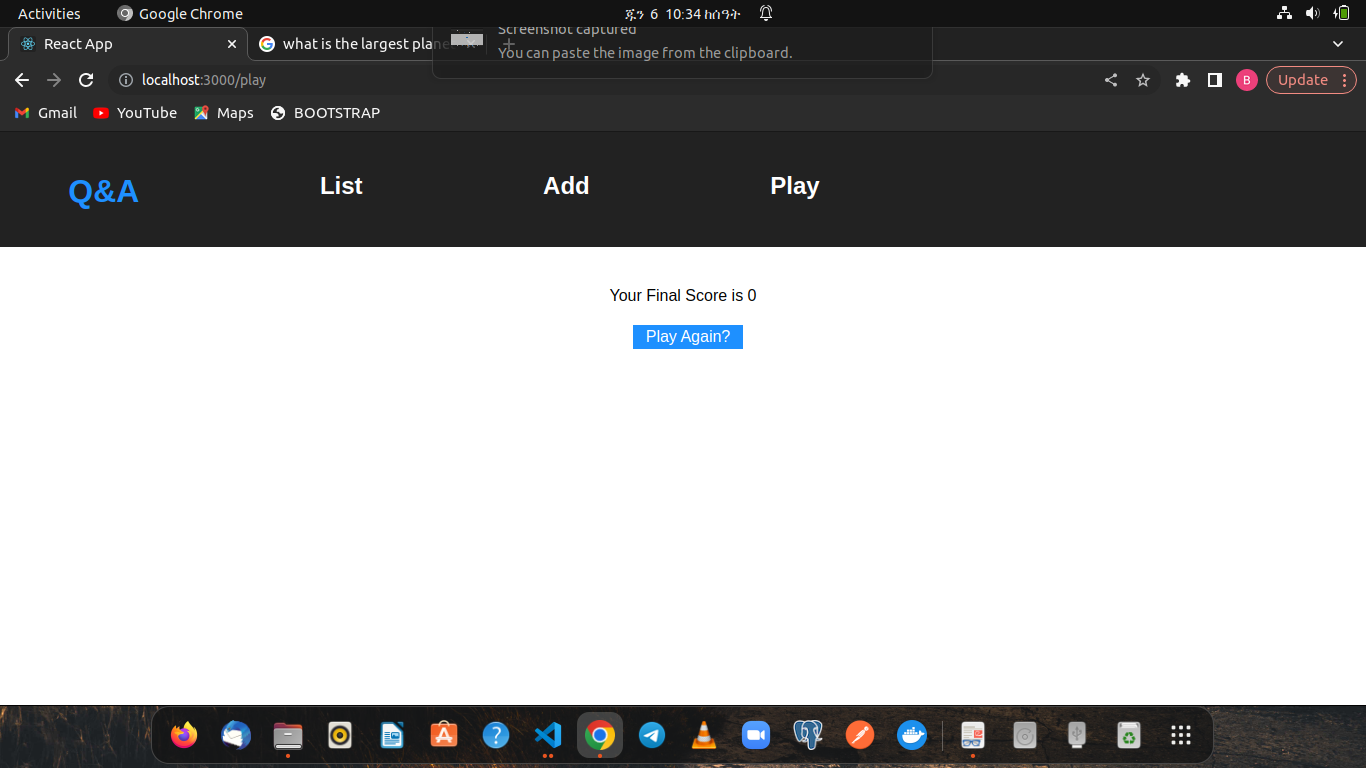
Task: Start Zoom from the dock
Action: (x=756, y=735)
